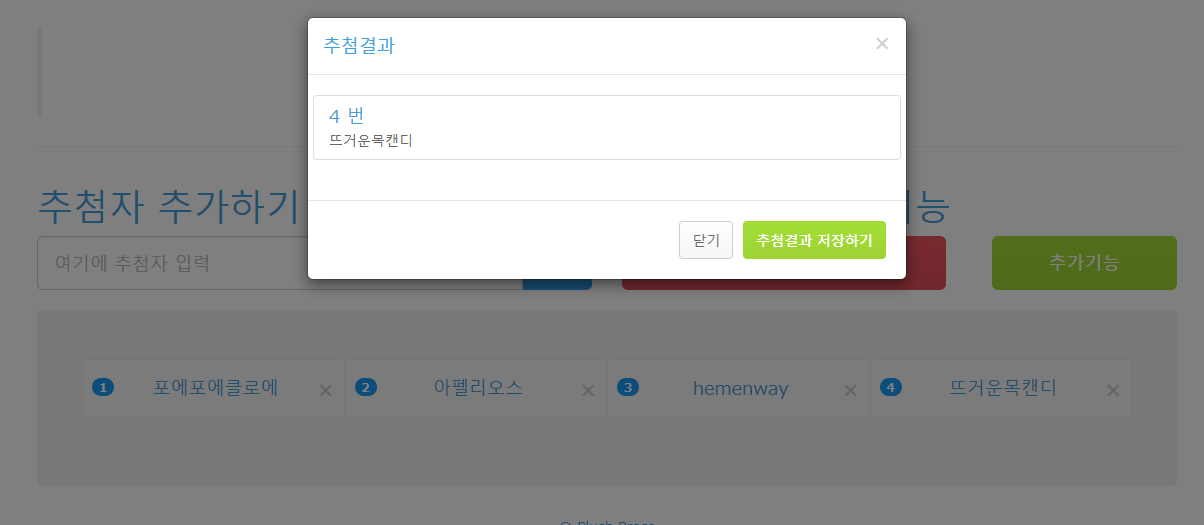Click the 닫기 button
This screenshot has height=525, width=1204.
(706, 240)
